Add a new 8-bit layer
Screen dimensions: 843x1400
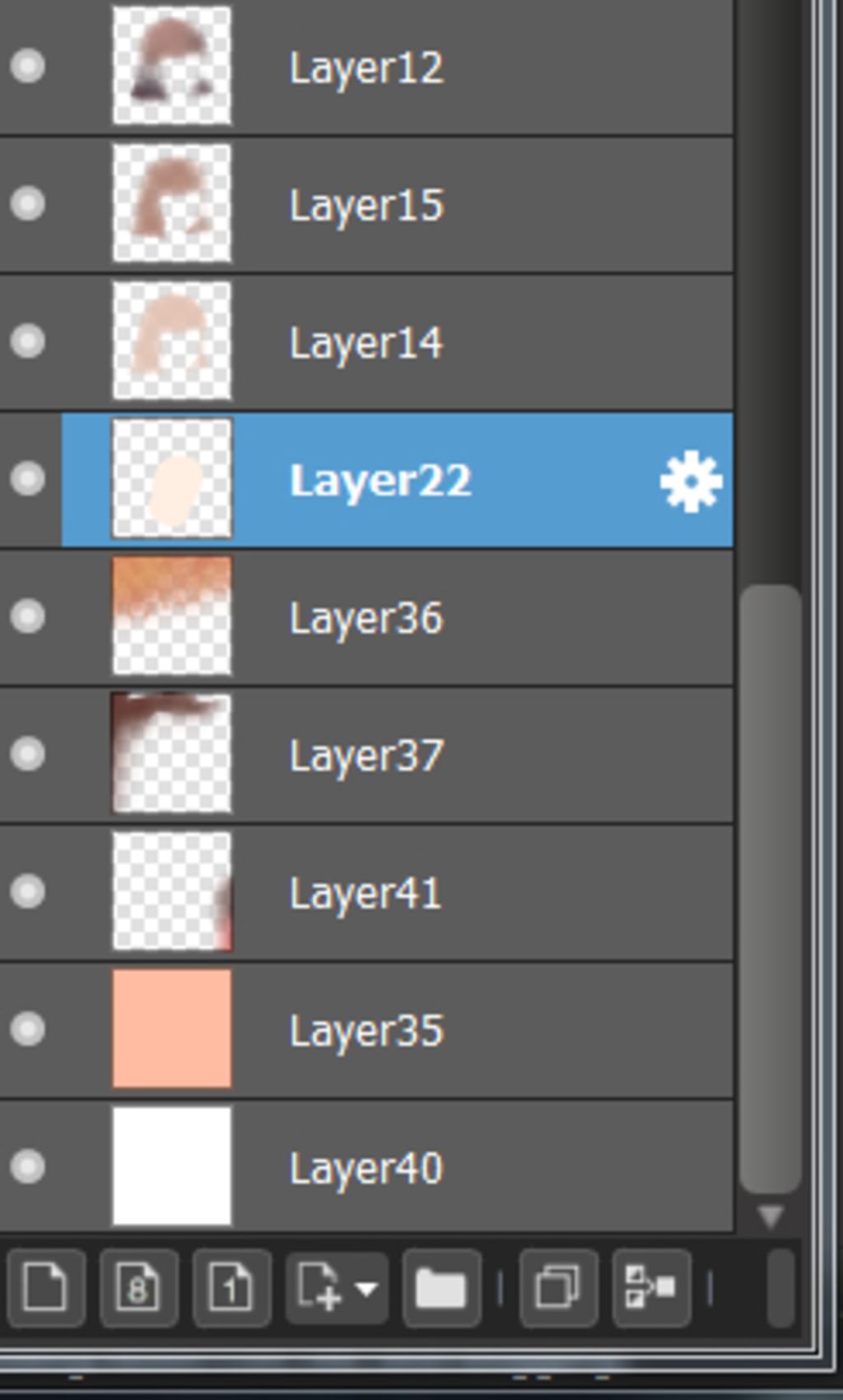point(138,1287)
